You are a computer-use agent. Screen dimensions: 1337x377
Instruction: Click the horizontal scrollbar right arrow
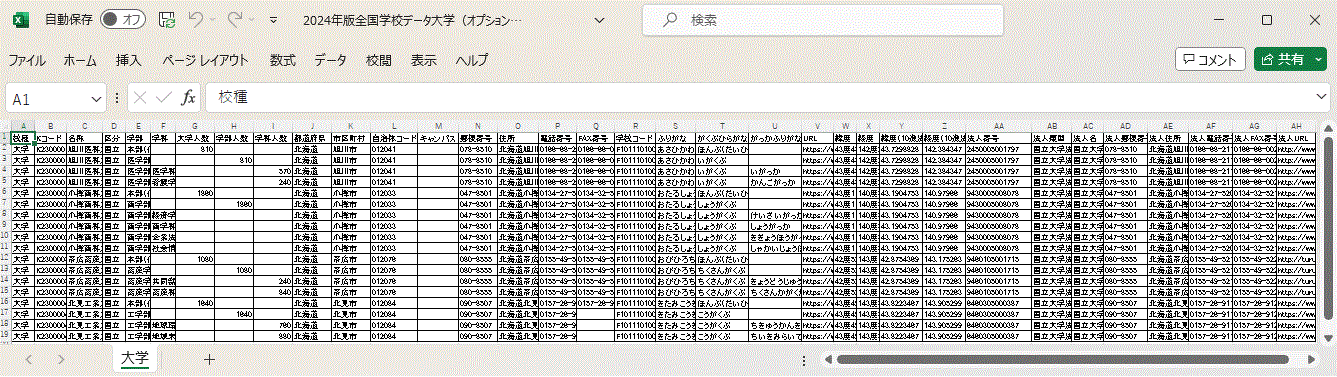click(x=1312, y=358)
